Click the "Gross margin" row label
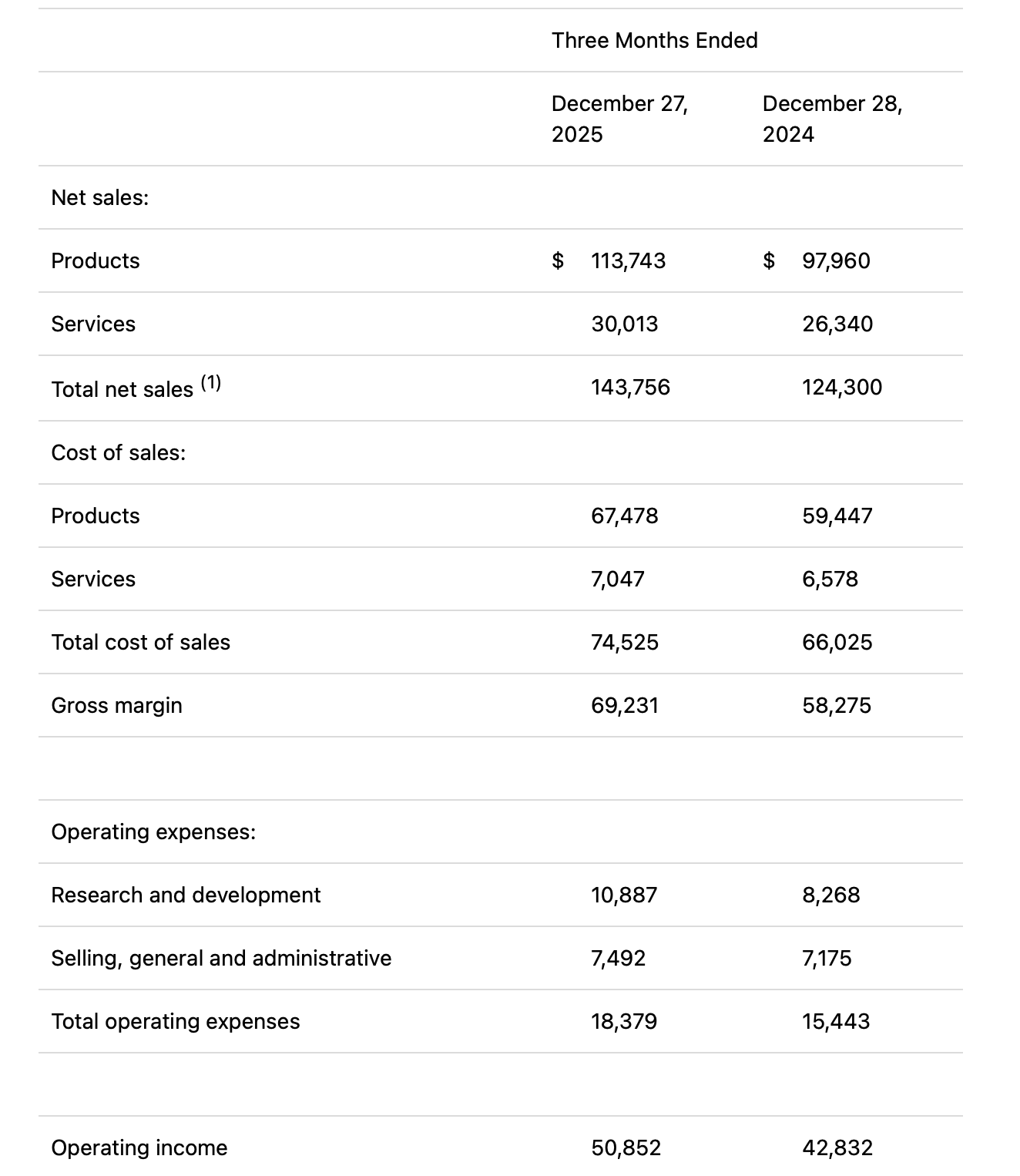Image resolution: width=1020 pixels, height=1176 pixels. pos(116,705)
